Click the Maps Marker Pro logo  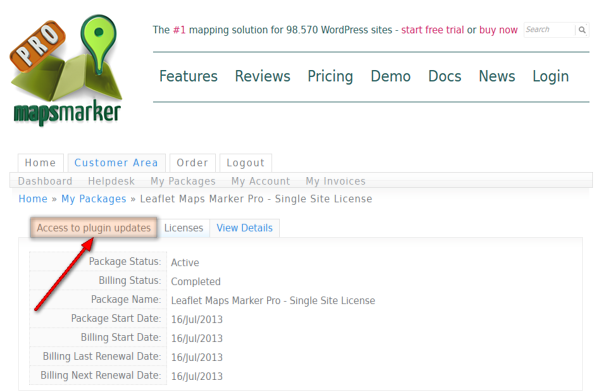pyautogui.click(x=66, y=70)
